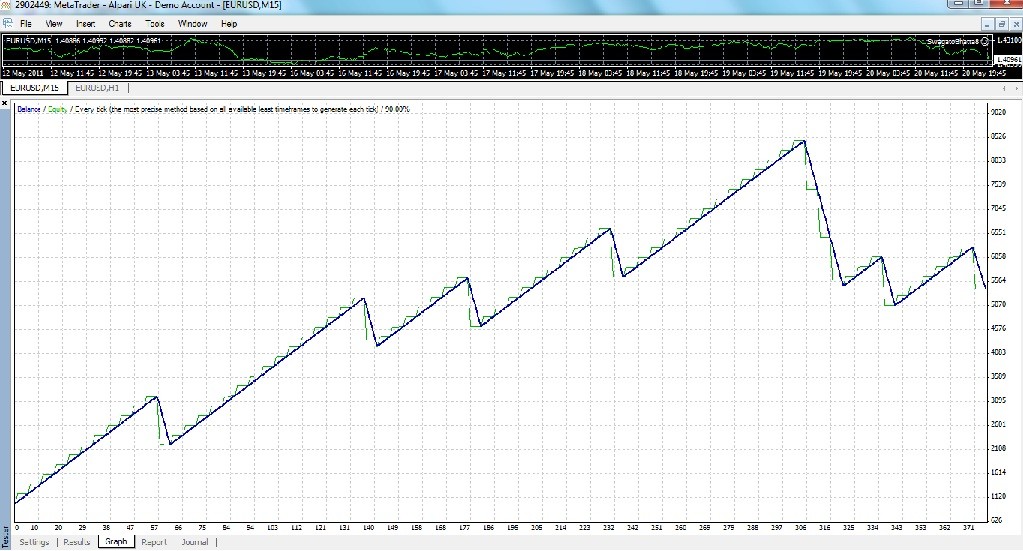
Task: Open the Help menu
Action: click(229, 23)
